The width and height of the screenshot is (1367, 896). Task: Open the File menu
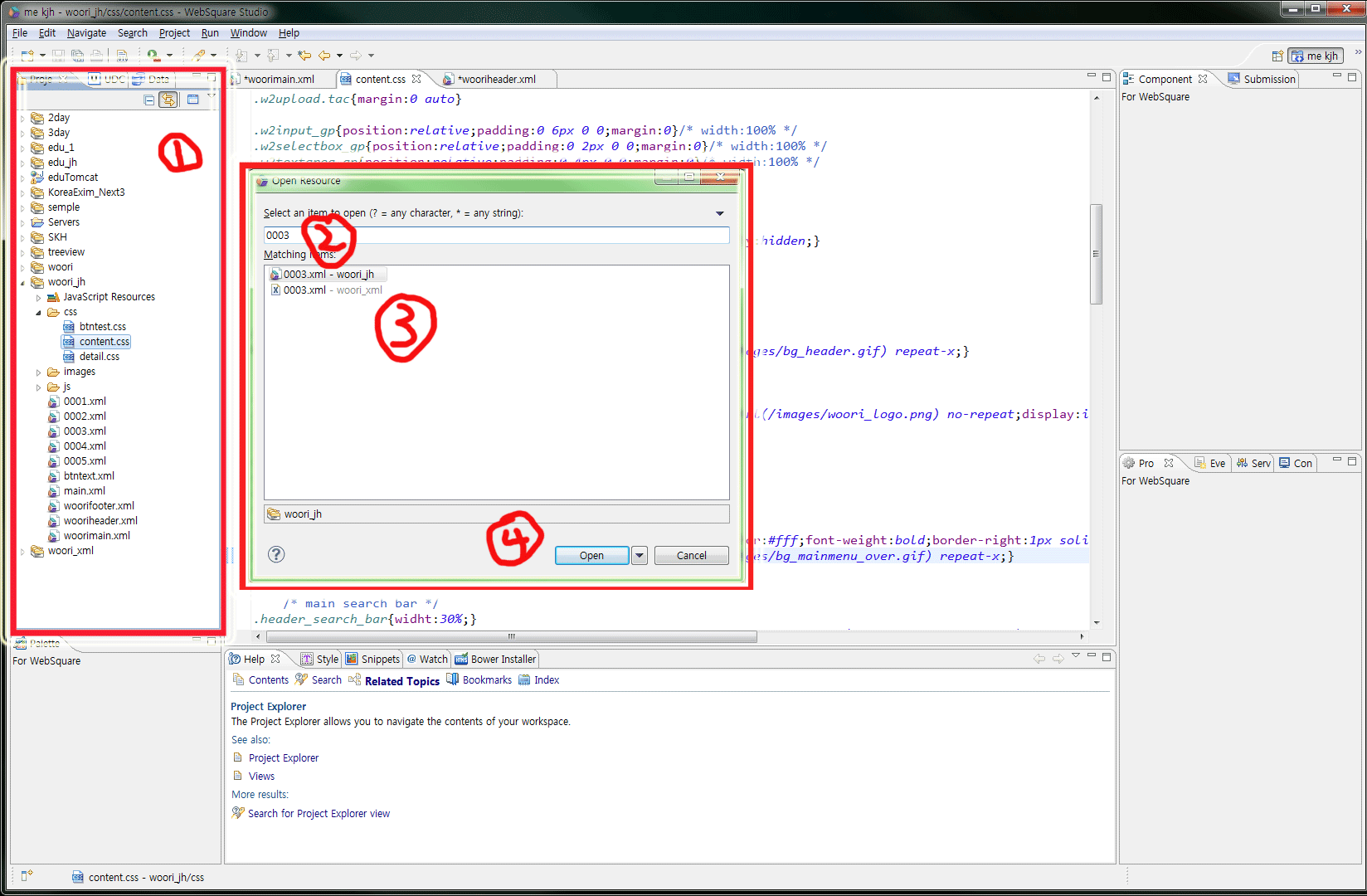20,33
